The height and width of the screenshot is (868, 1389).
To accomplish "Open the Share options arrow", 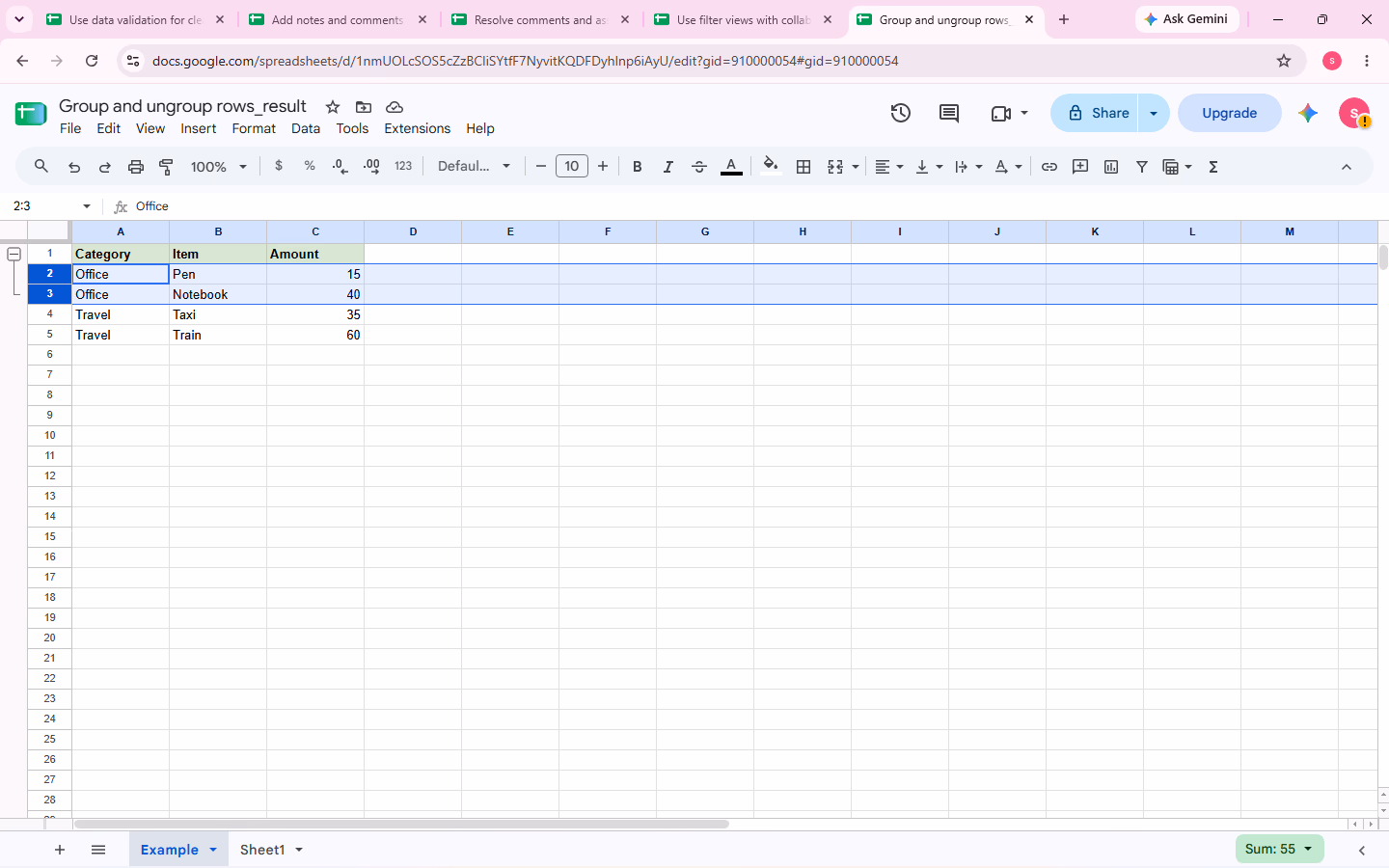I will point(1154,113).
